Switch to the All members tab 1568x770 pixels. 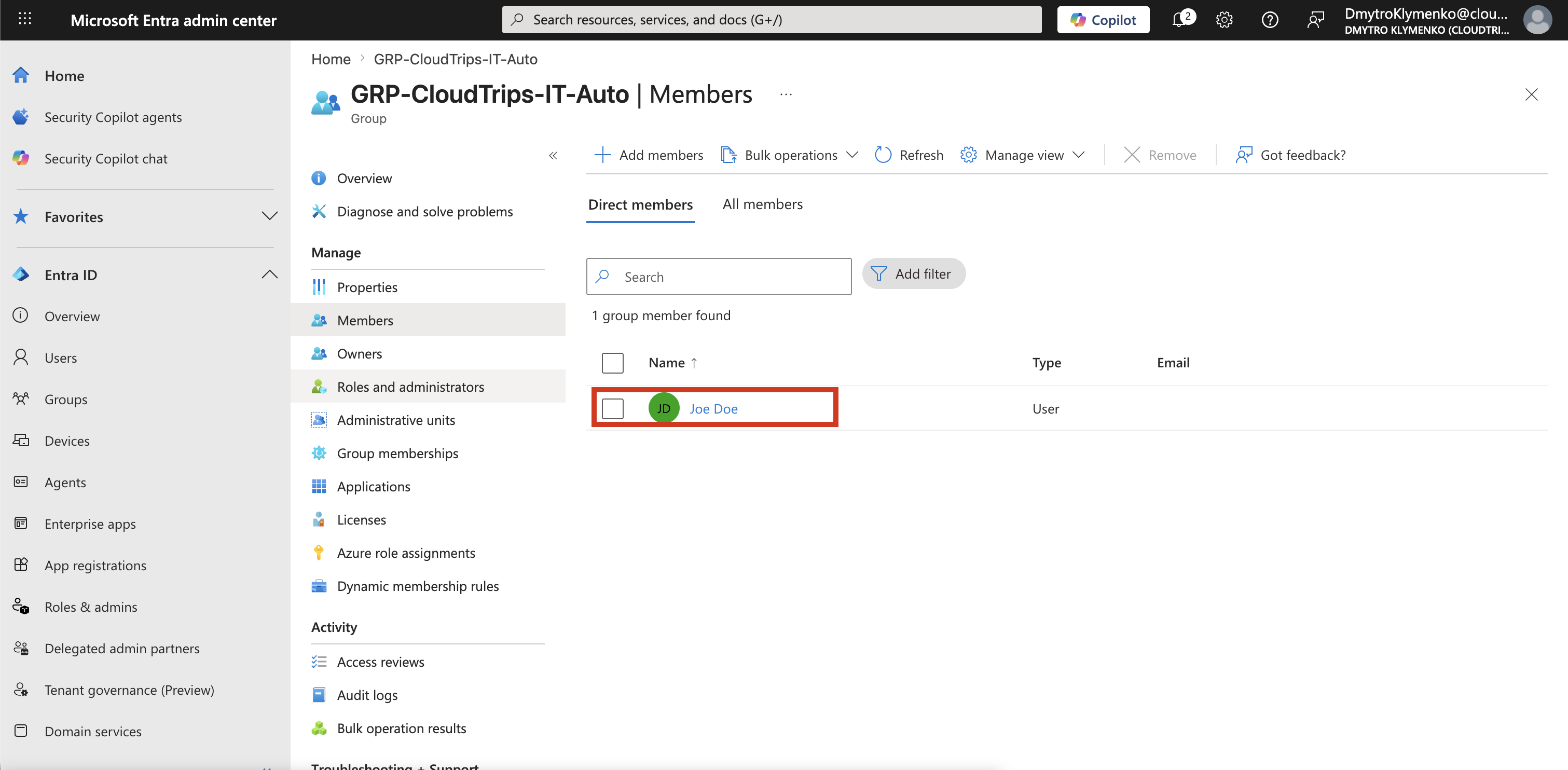pyautogui.click(x=762, y=204)
